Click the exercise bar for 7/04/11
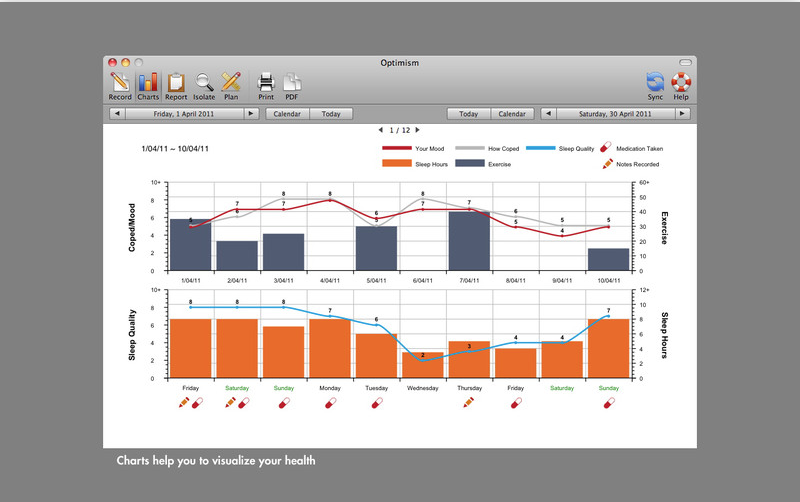Image resolution: width=800 pixels, height=502 pixels. [469, 241]
